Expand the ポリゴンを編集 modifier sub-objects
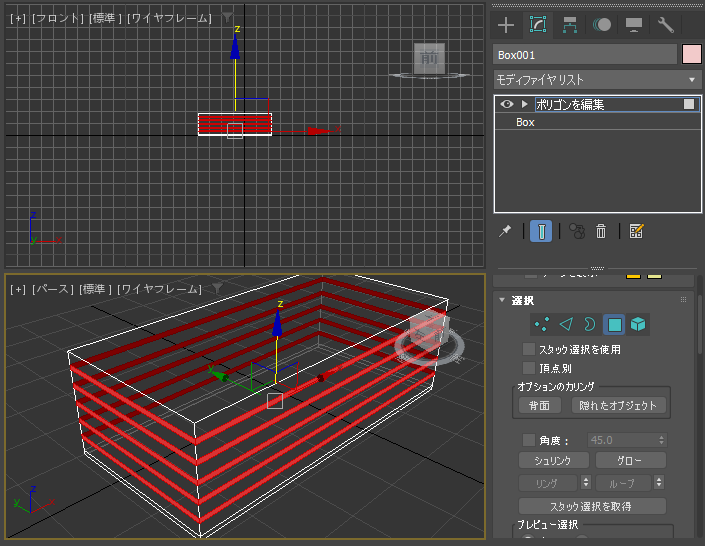This screenshot has width=705, height=546. [x=524, y=104]
